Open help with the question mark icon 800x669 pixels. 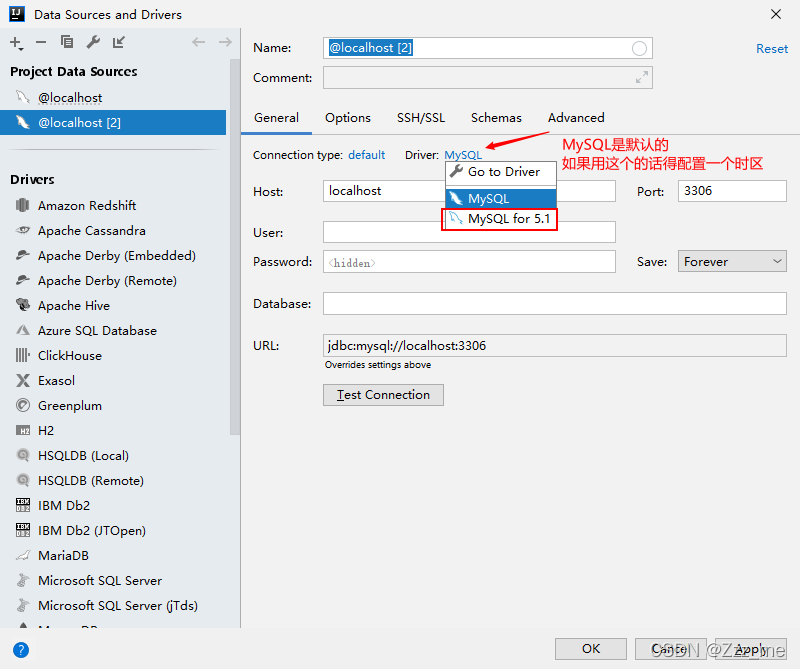(21, 650)
